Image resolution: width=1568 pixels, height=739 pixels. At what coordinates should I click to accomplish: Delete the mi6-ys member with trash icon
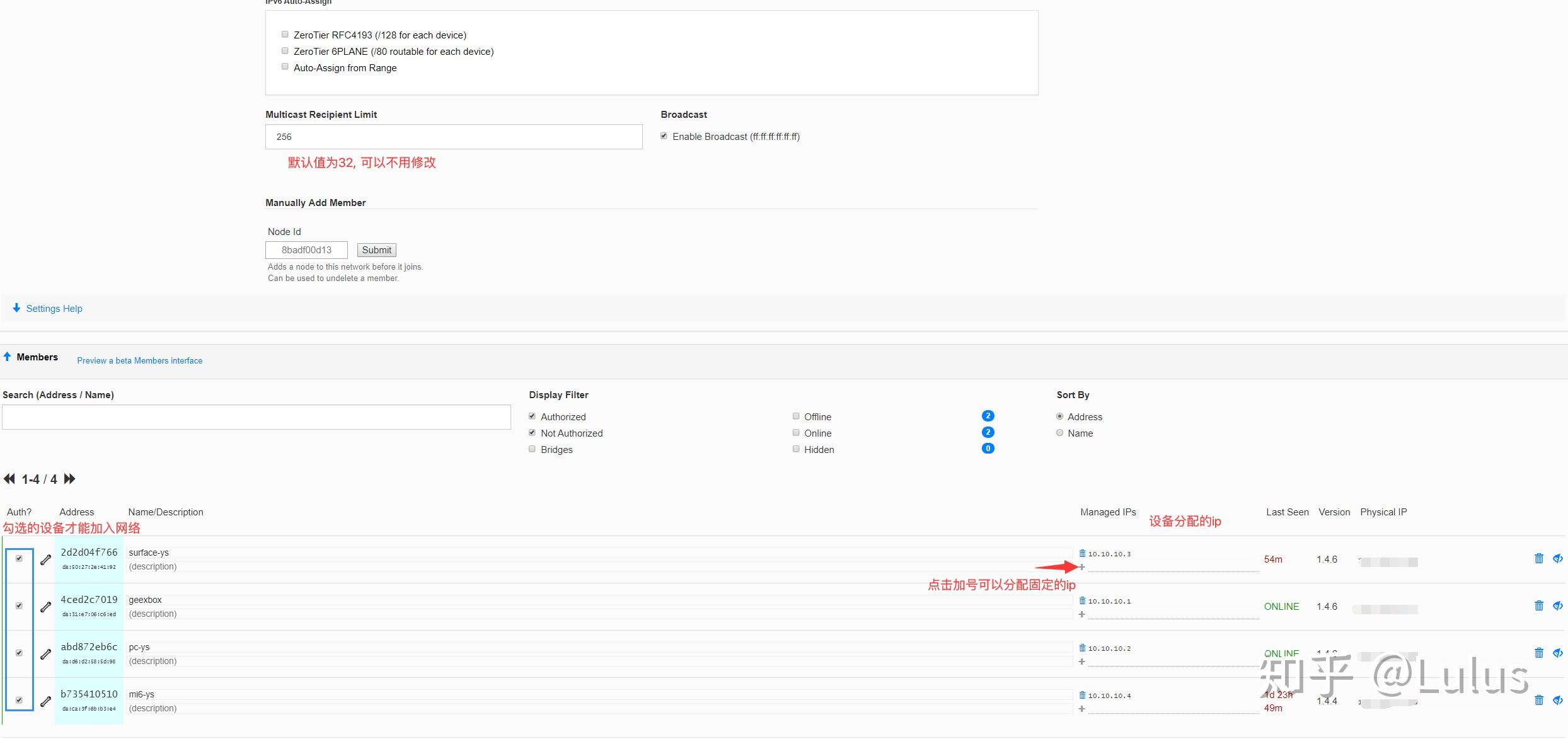pyautogui.click(x=1538, y=700)
